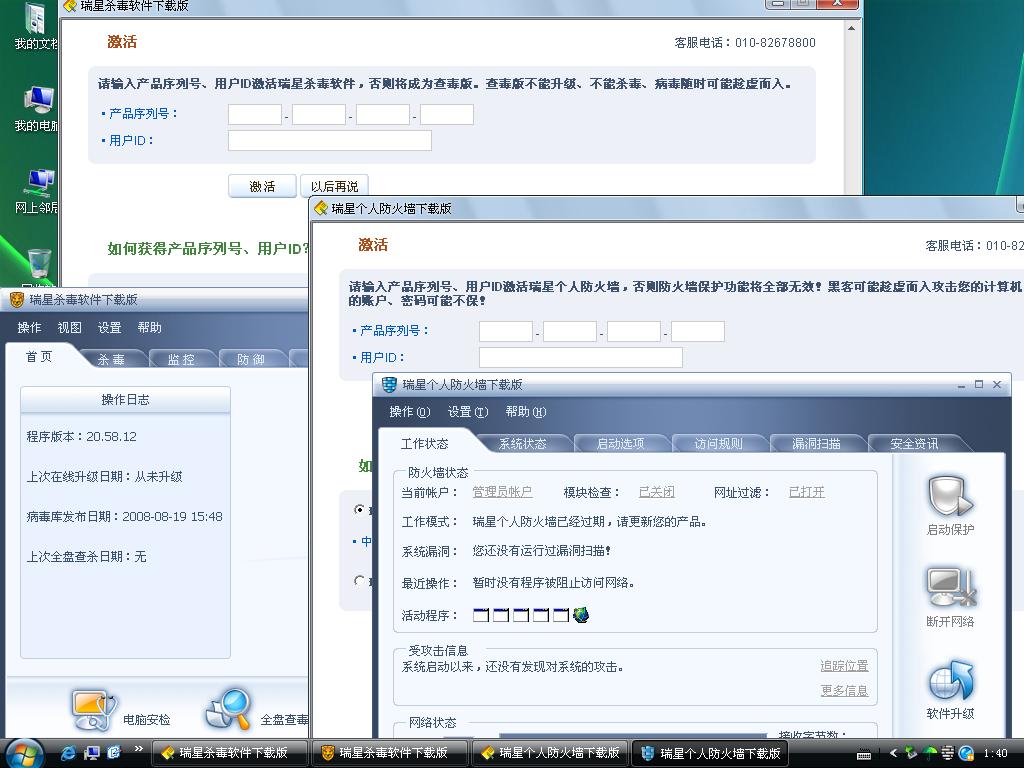Screen dimensions: 1024x768
Task: Switch to 访问规则 tab
Action: click(718, 444)
